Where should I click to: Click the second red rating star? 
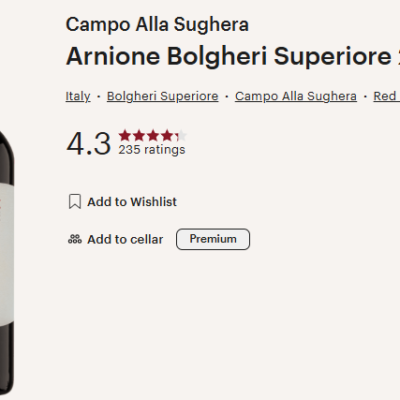point(139,136)
